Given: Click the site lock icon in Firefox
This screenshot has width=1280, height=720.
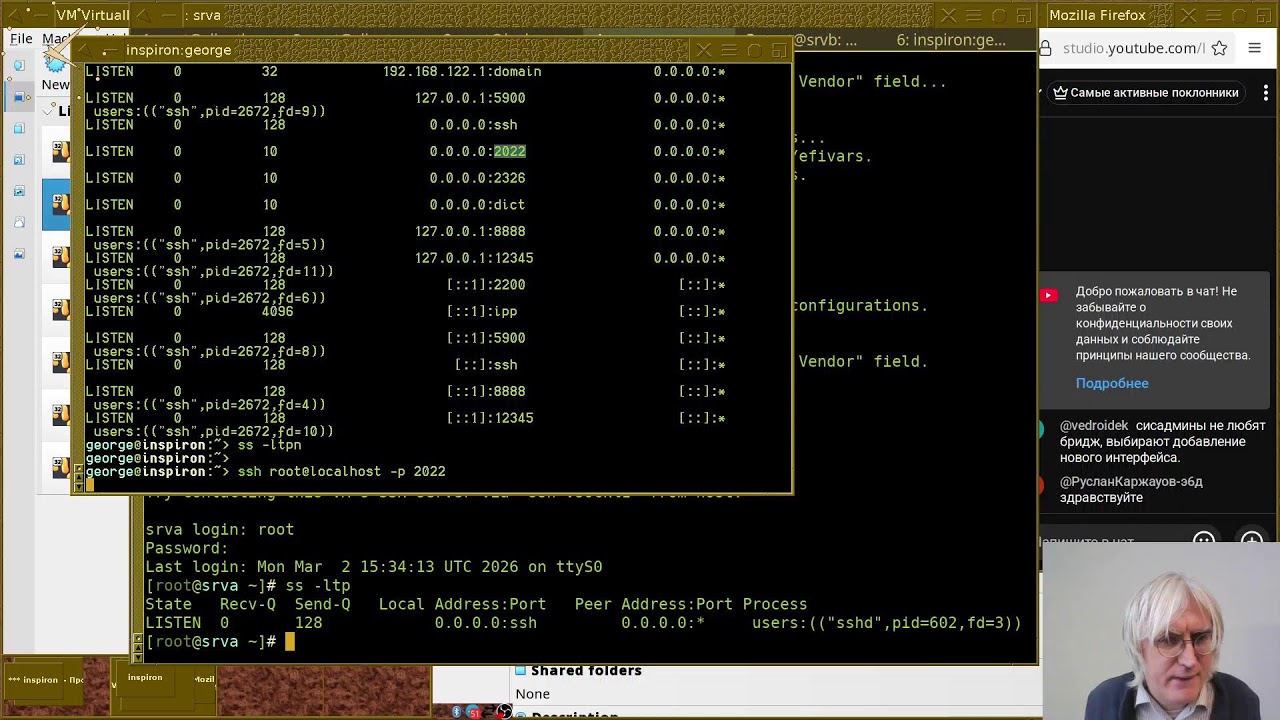Looking at the screenshot, I should coord(1047,48).
